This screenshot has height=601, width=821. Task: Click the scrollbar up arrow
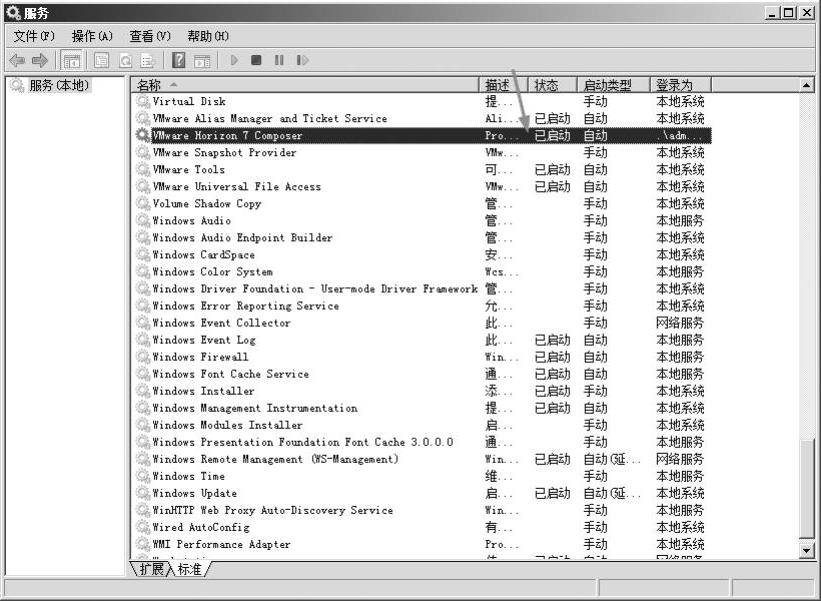pos(806,85)
